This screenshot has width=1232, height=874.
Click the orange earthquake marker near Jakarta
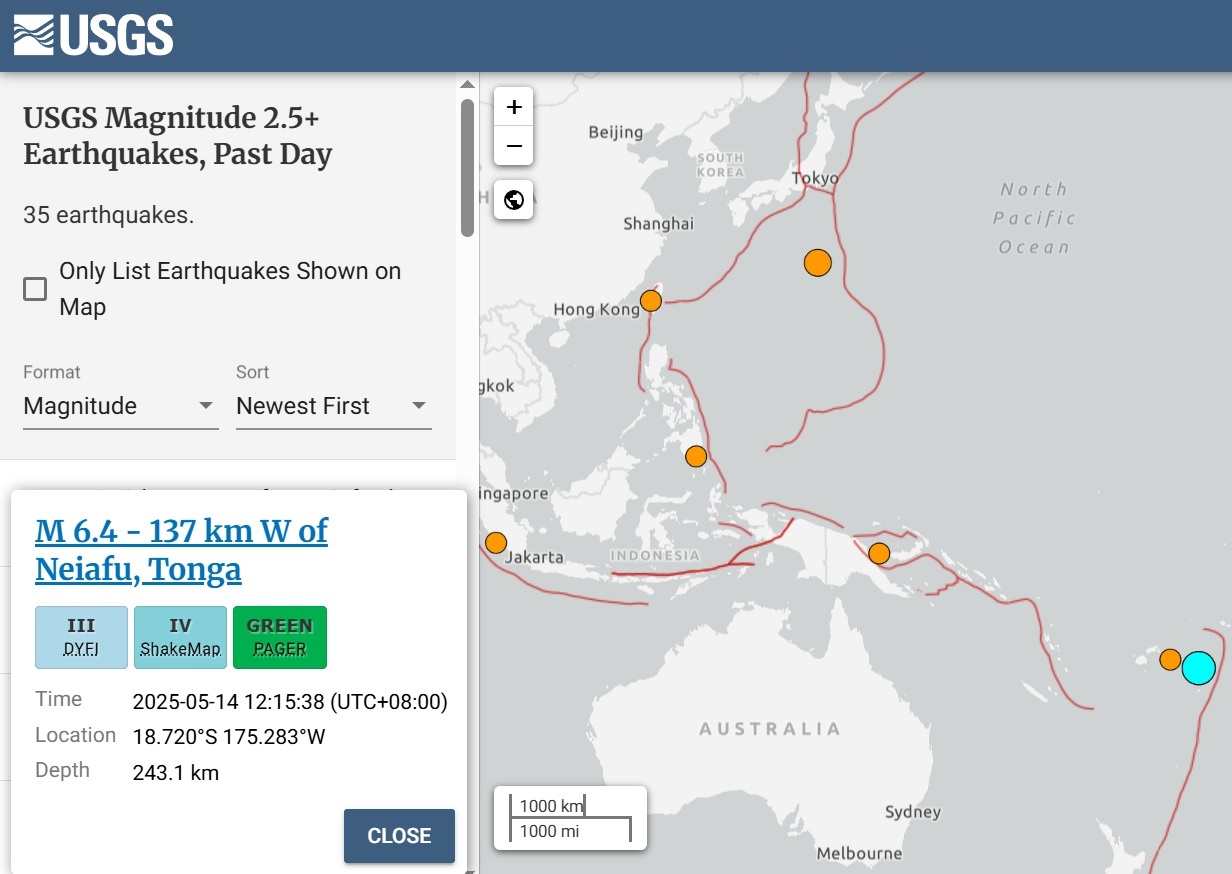click(496, 543)
